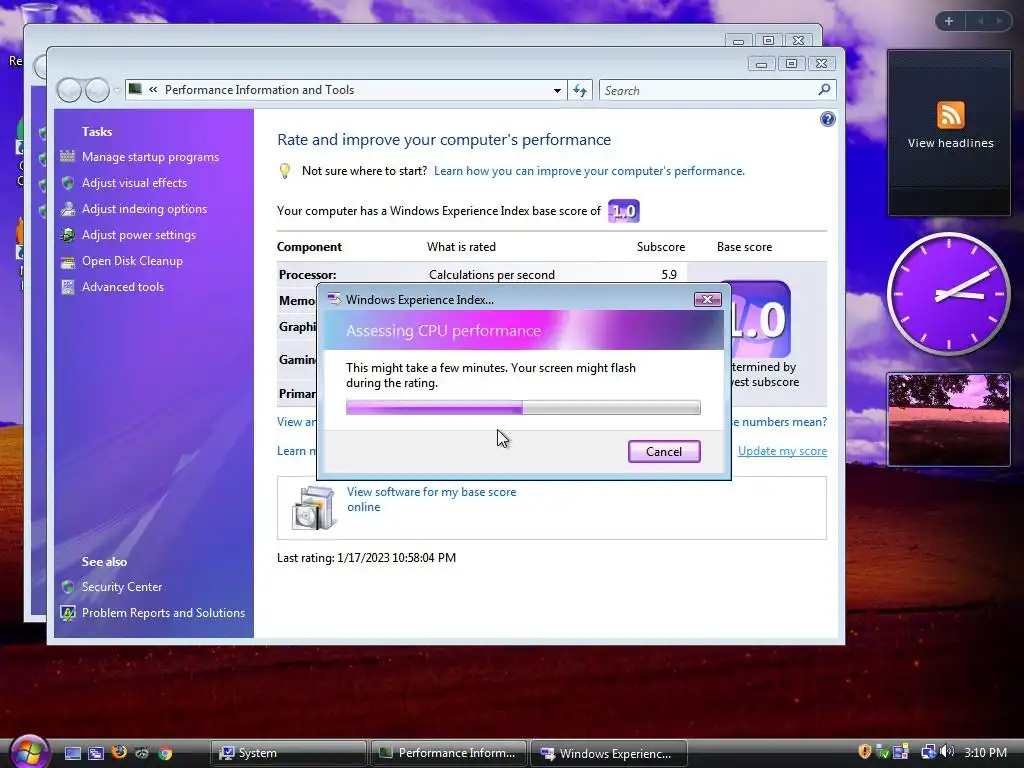Screen dimensions: 1024x768
Task: Click View software for my base score online
Action: (x=431, y=499)
